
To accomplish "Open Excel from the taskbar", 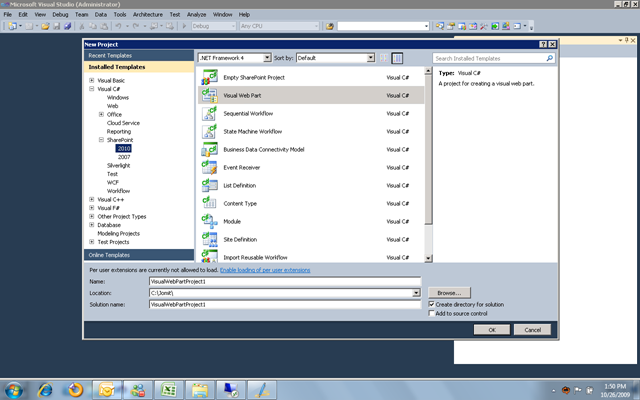I will pyautogui.click(x=169, y=390).
